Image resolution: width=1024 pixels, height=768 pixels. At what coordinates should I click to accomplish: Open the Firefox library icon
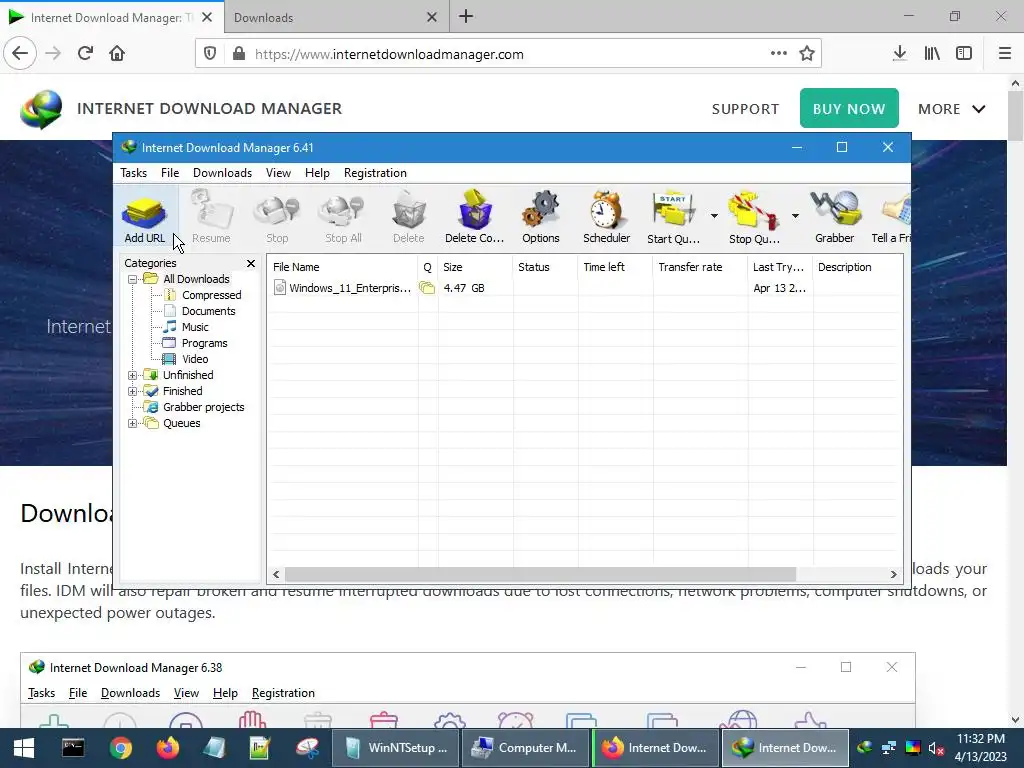tap(932, 54)
